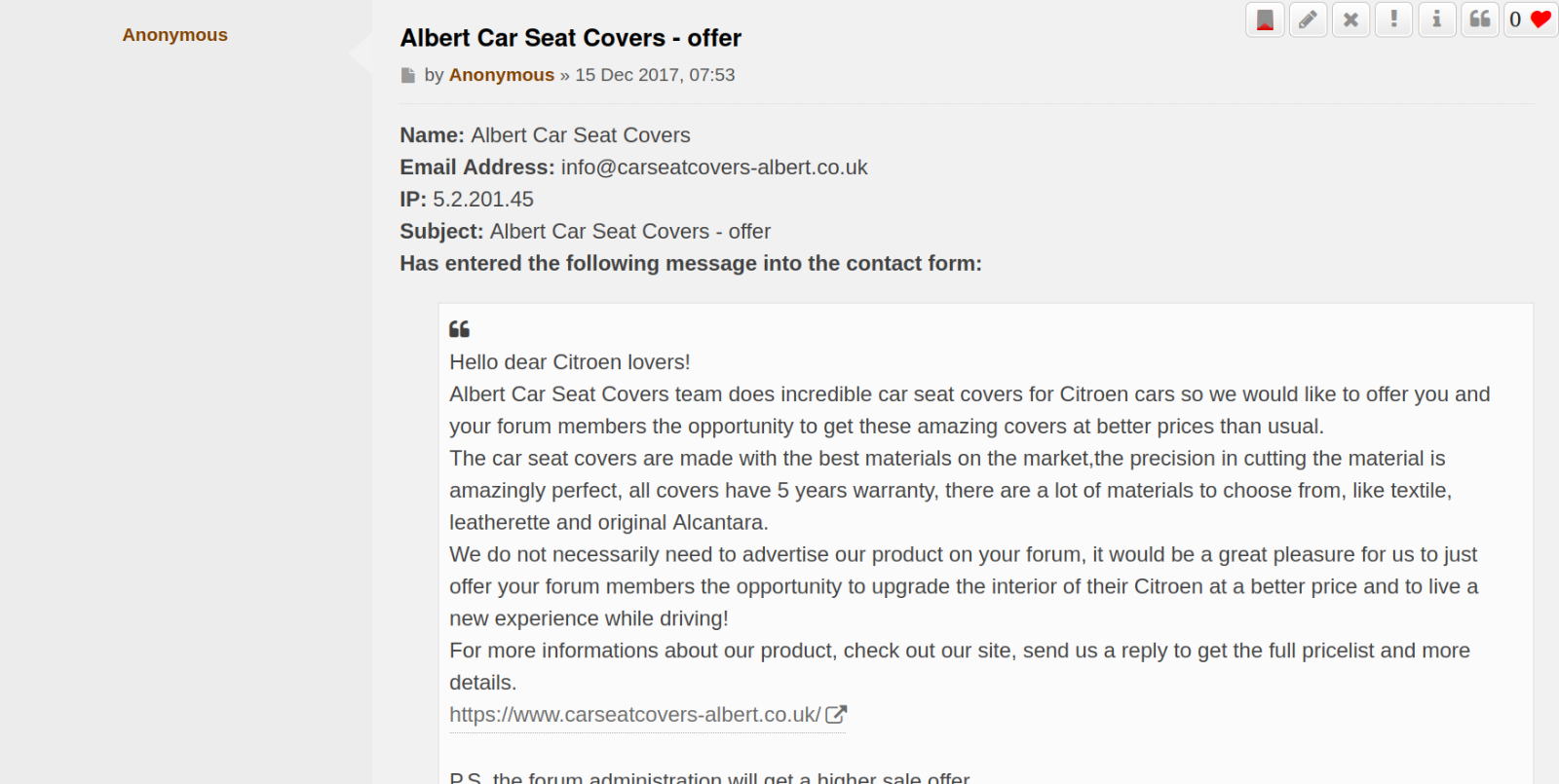This screenshot has height=784, width=1559.
Task: Open Anonymous author link in post byline
Action: [501, 75]
